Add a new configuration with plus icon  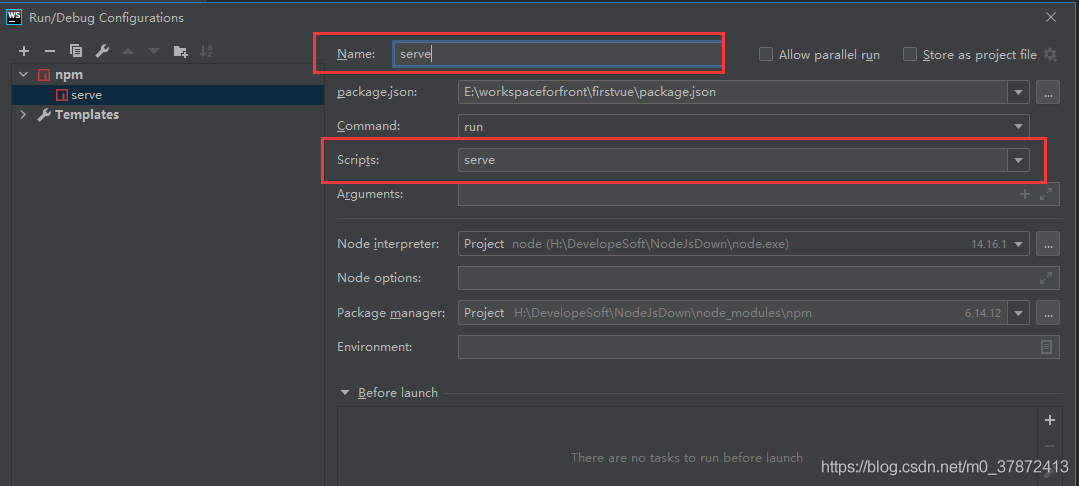coord(24,51)
